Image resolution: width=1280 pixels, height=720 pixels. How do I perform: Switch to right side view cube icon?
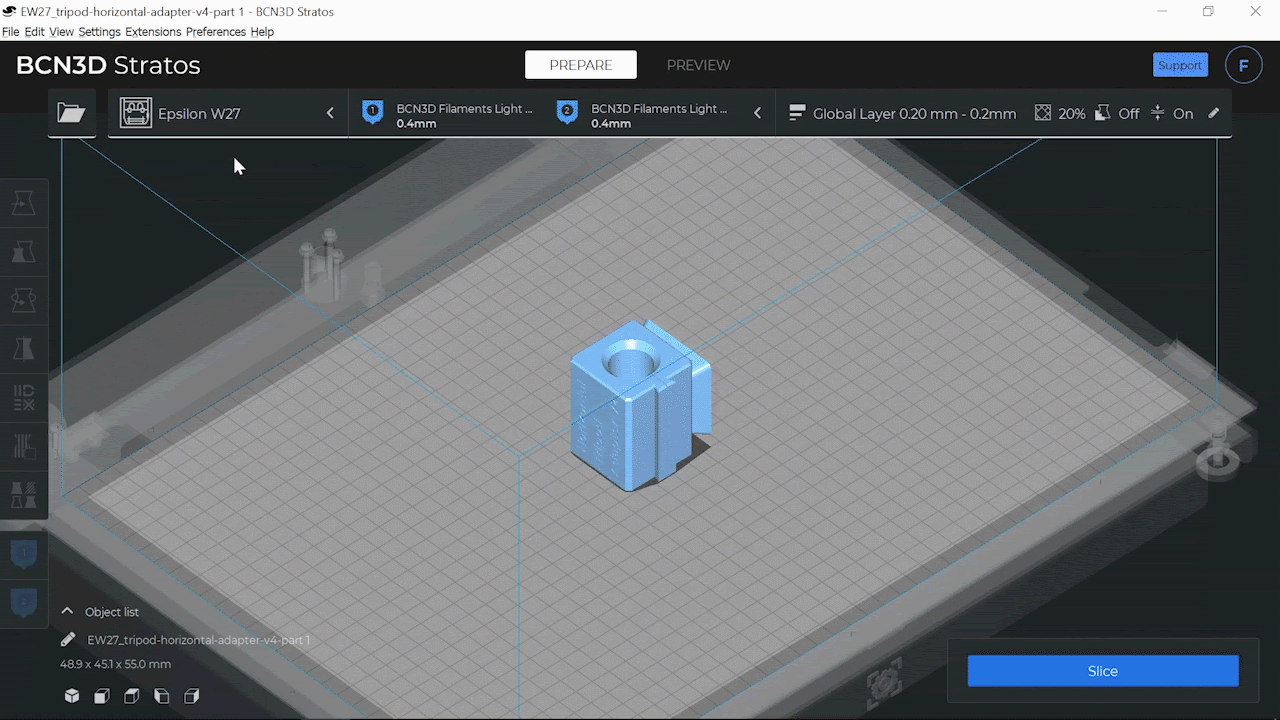click(x=192, y=696)
